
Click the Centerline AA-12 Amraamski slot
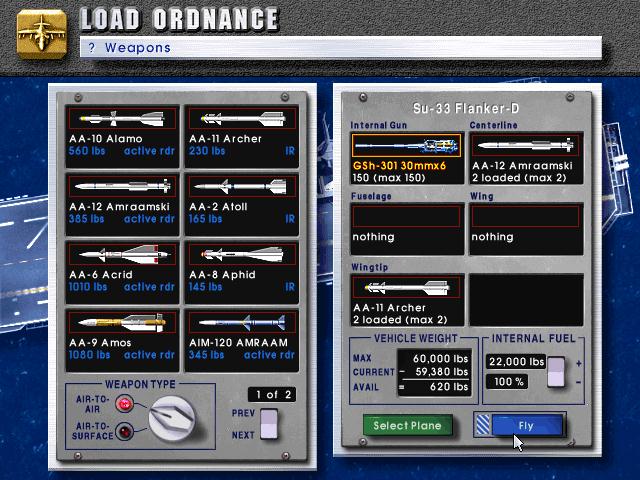coord(526,158)
